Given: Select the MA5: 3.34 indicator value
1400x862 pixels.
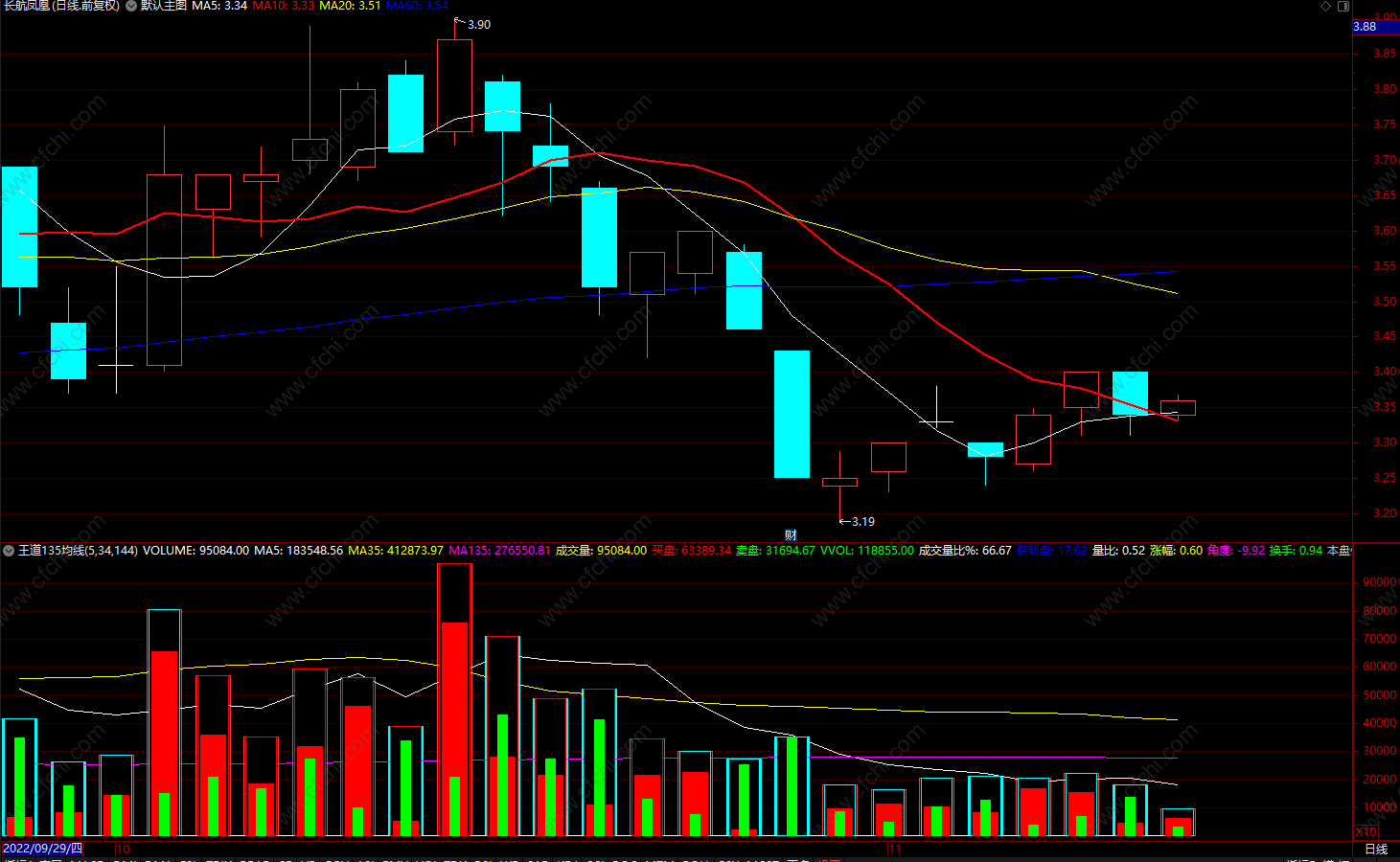Looking at the screenshot, I should [219, 6].
